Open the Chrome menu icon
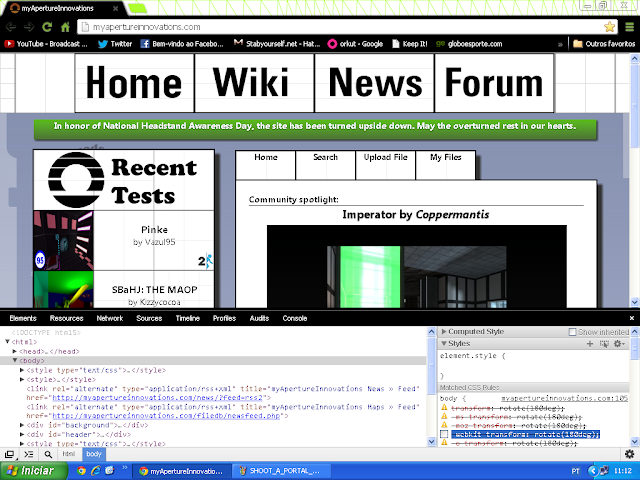The width and height of the screenshot is (640, 480). point(629,27)
